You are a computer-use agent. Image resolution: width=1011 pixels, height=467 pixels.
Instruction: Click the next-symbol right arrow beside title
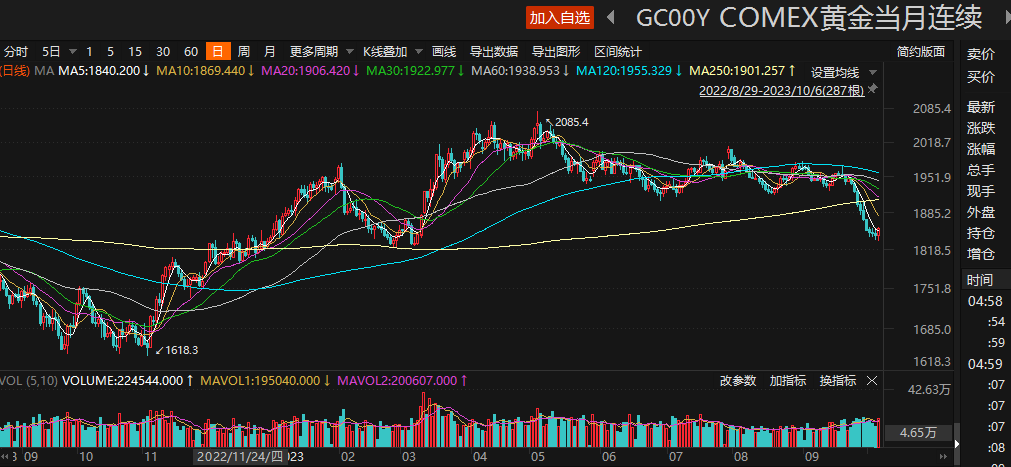[999, 18]
